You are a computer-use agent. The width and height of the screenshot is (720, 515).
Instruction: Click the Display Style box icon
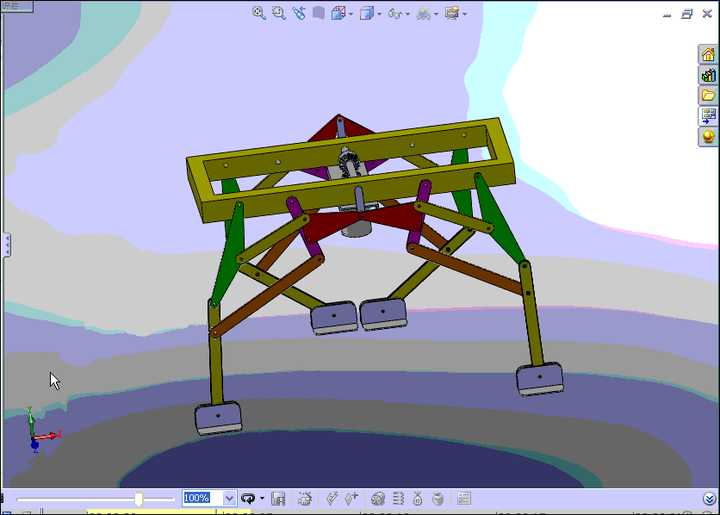(x=367, y=13)
